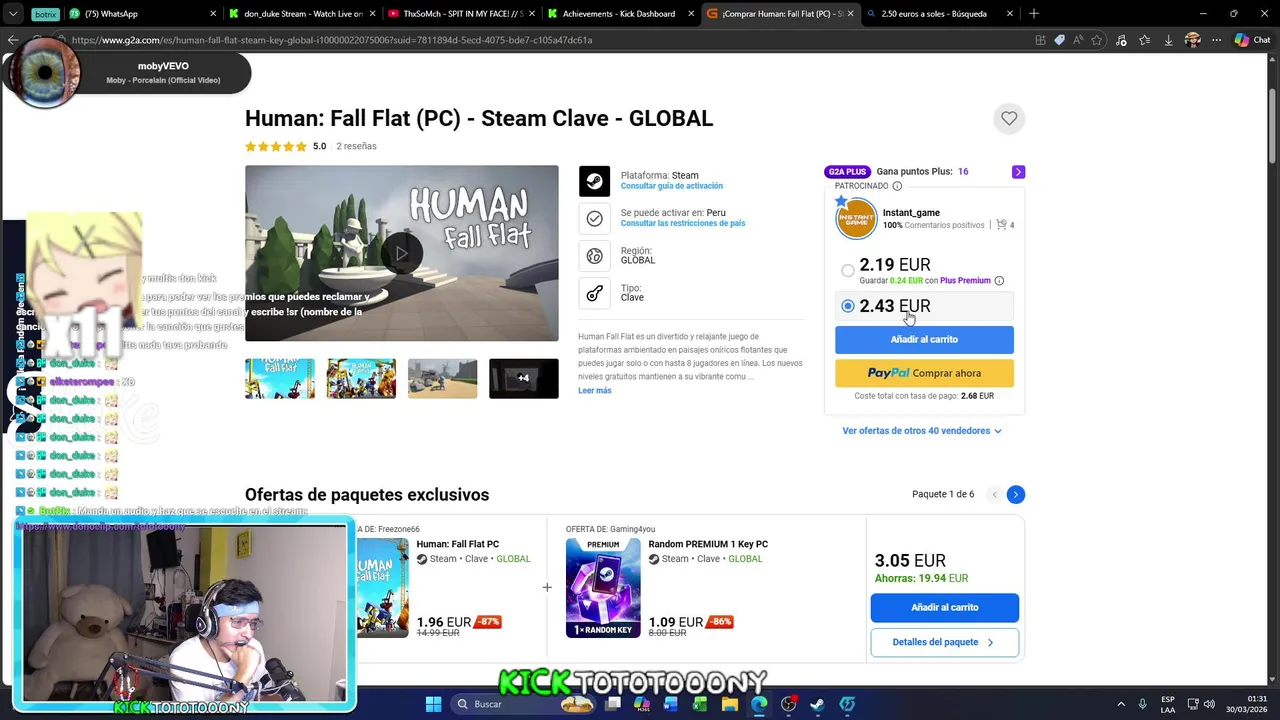Add 3.05 EUR bundle to cart
This screenshot has width=1280, height=720.
tap(944, 608)
